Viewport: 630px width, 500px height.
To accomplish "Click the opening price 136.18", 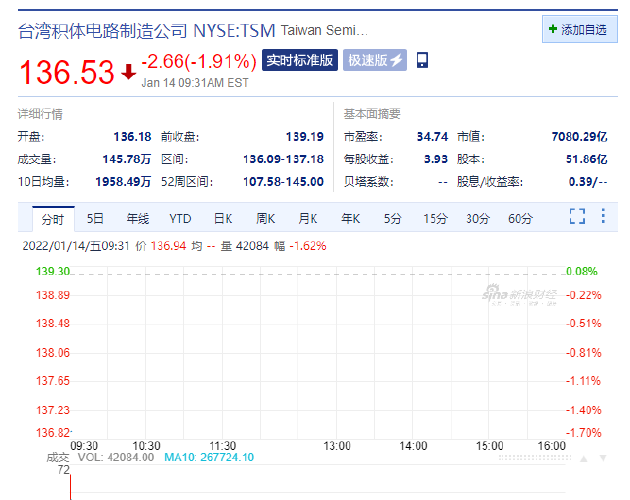I will coord(132,137).
